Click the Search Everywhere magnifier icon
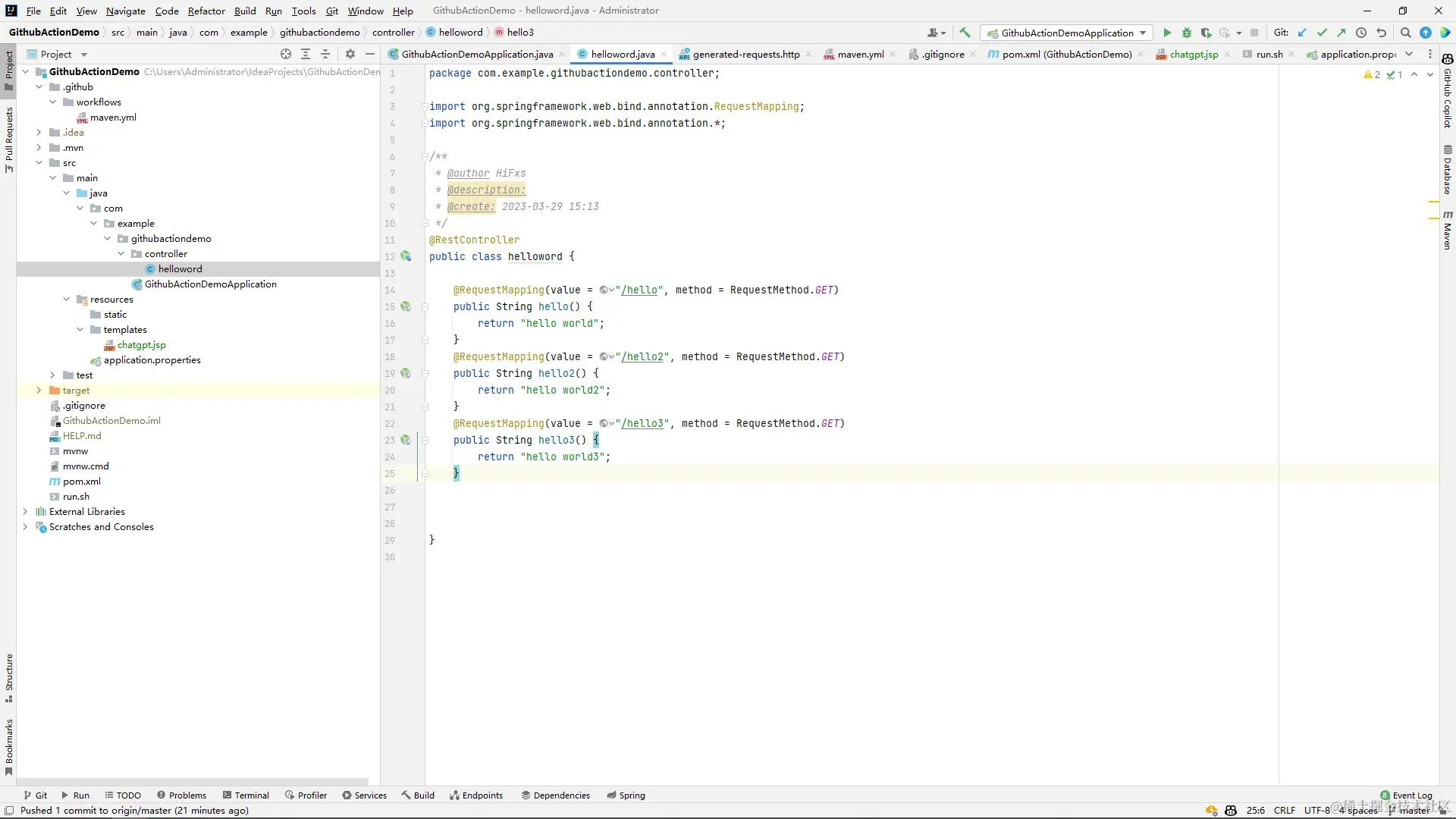This screenshot has width=1456, height=819. coord(1405,33)
